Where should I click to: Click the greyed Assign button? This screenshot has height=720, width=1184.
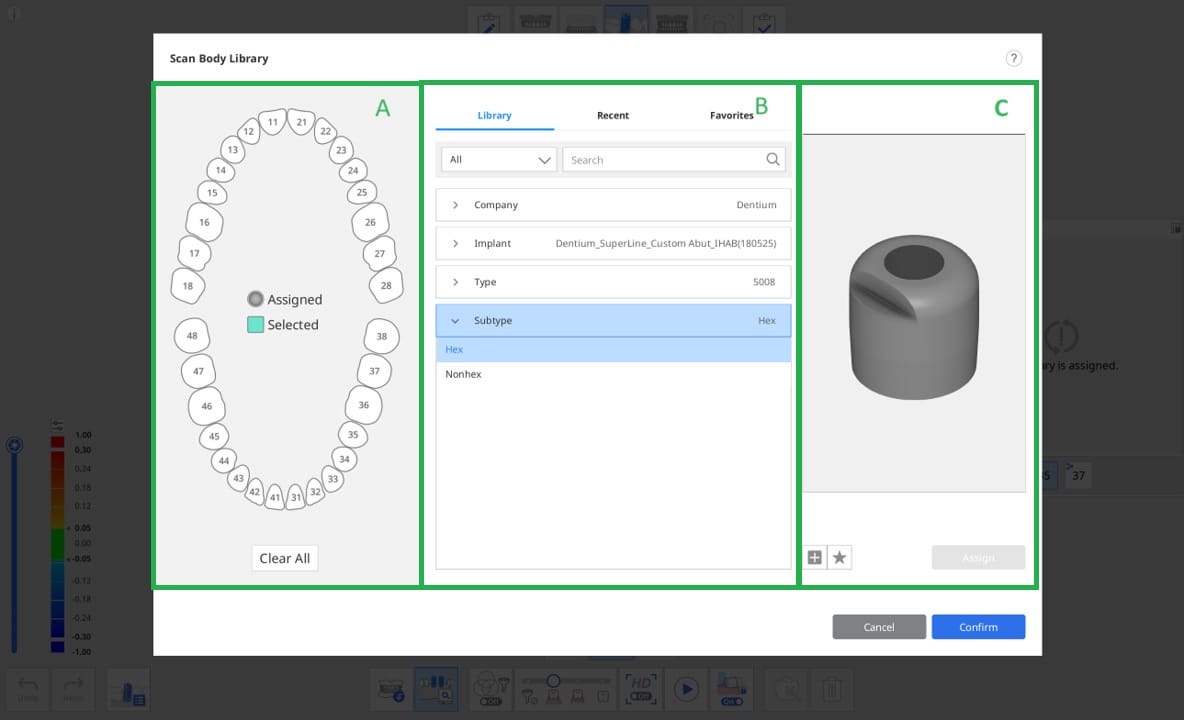(978, 558)
